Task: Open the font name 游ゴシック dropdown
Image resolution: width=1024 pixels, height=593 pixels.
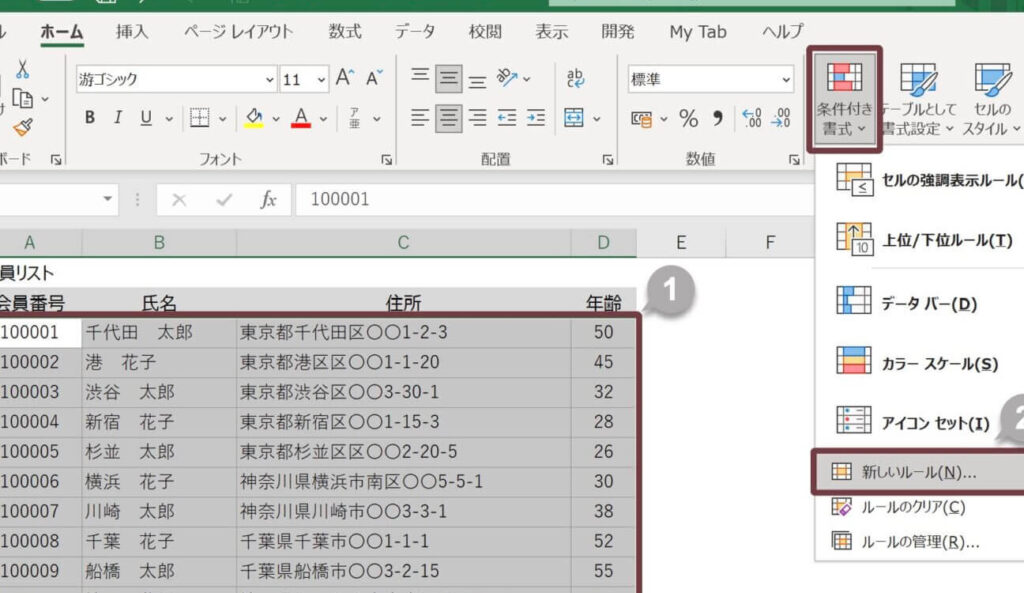Action: 270,80
